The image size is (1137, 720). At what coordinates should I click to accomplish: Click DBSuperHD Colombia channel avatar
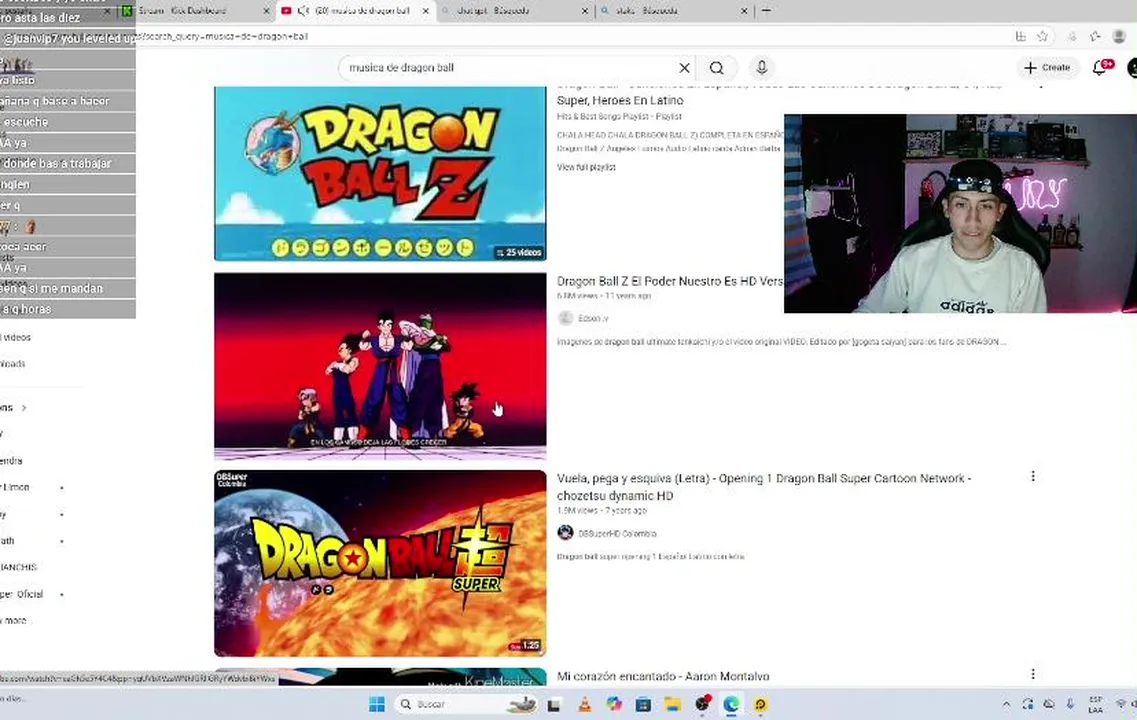(x=566, y=533)
